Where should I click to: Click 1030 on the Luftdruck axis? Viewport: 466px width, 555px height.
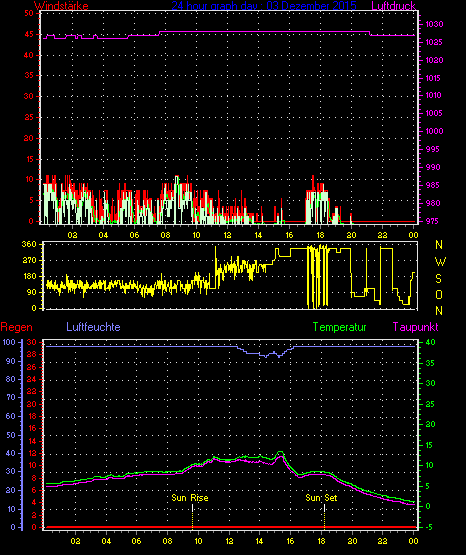pyautogui.click(x=434, y=24)
